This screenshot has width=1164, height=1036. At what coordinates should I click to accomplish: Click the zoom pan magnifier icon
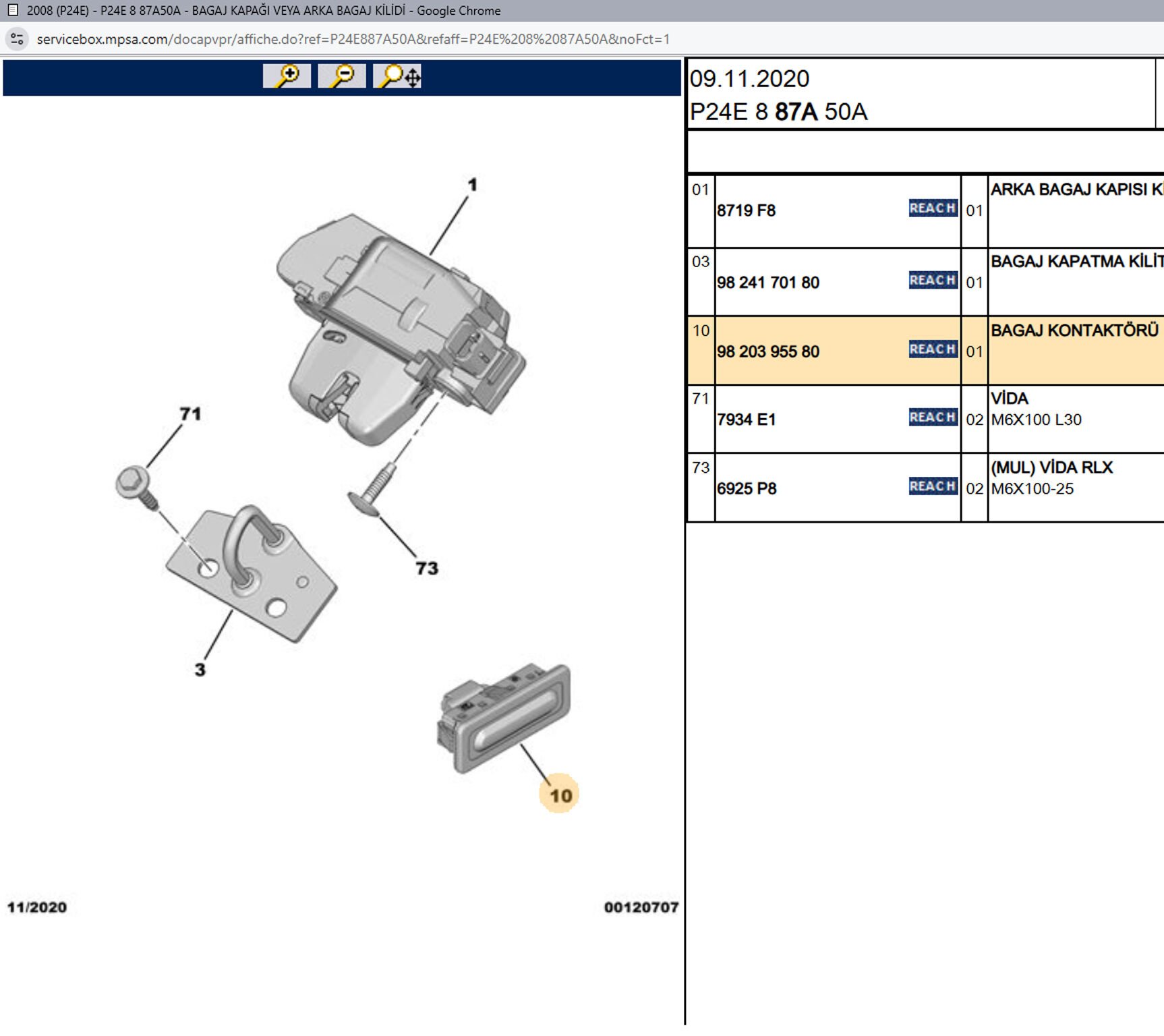tap(398, 76)
